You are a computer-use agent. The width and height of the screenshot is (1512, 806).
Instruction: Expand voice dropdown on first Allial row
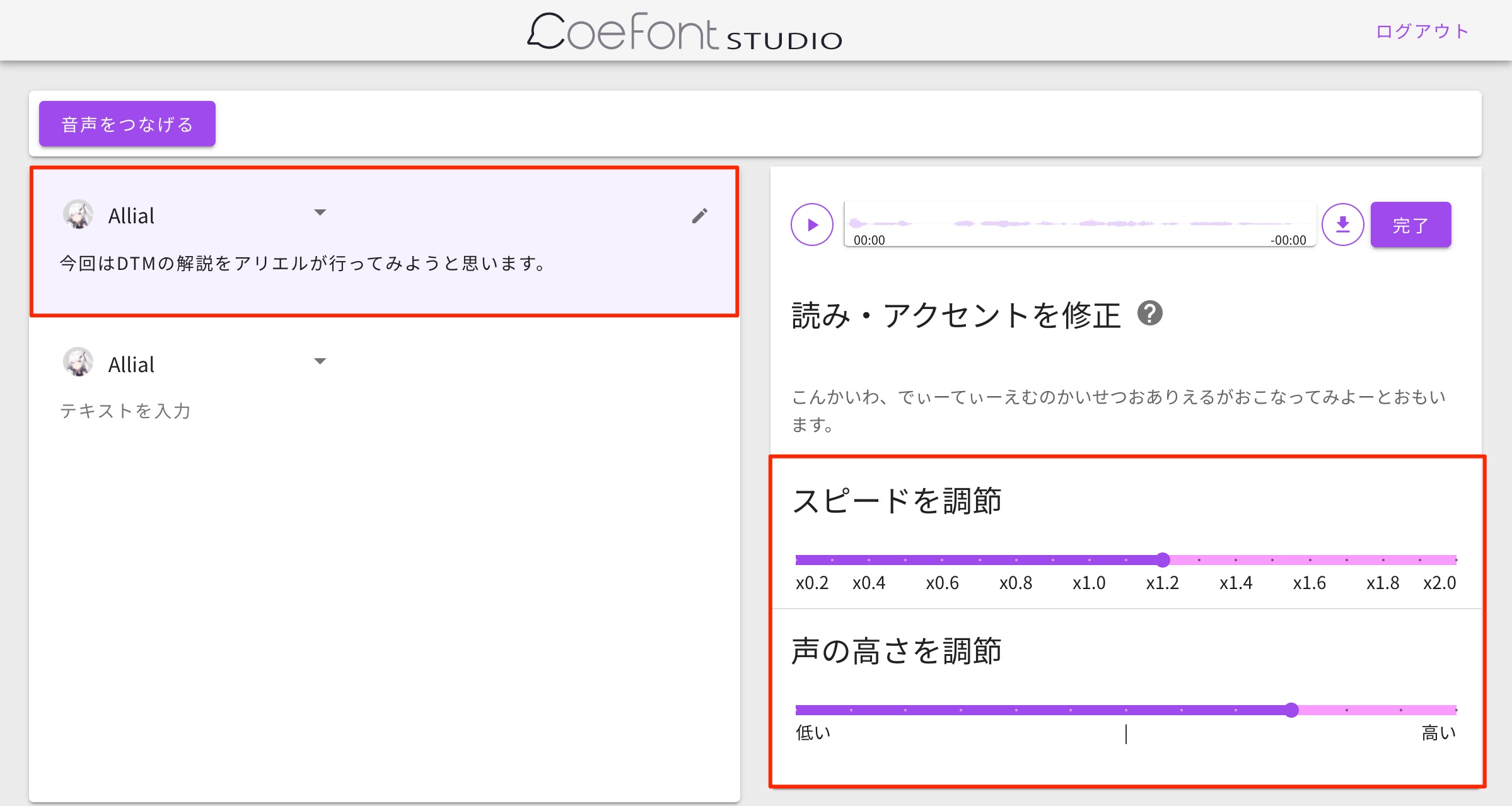[x=320, y=213]
